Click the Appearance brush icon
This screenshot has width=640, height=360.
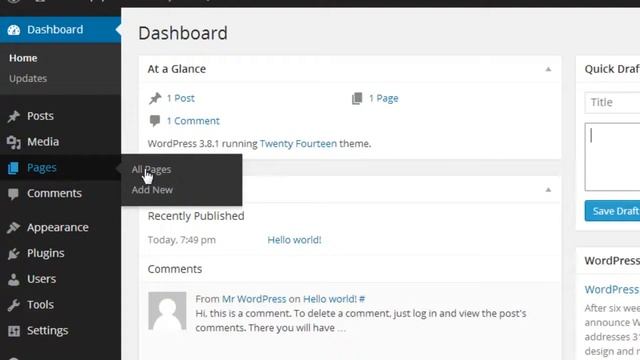(x=13, y=227)
